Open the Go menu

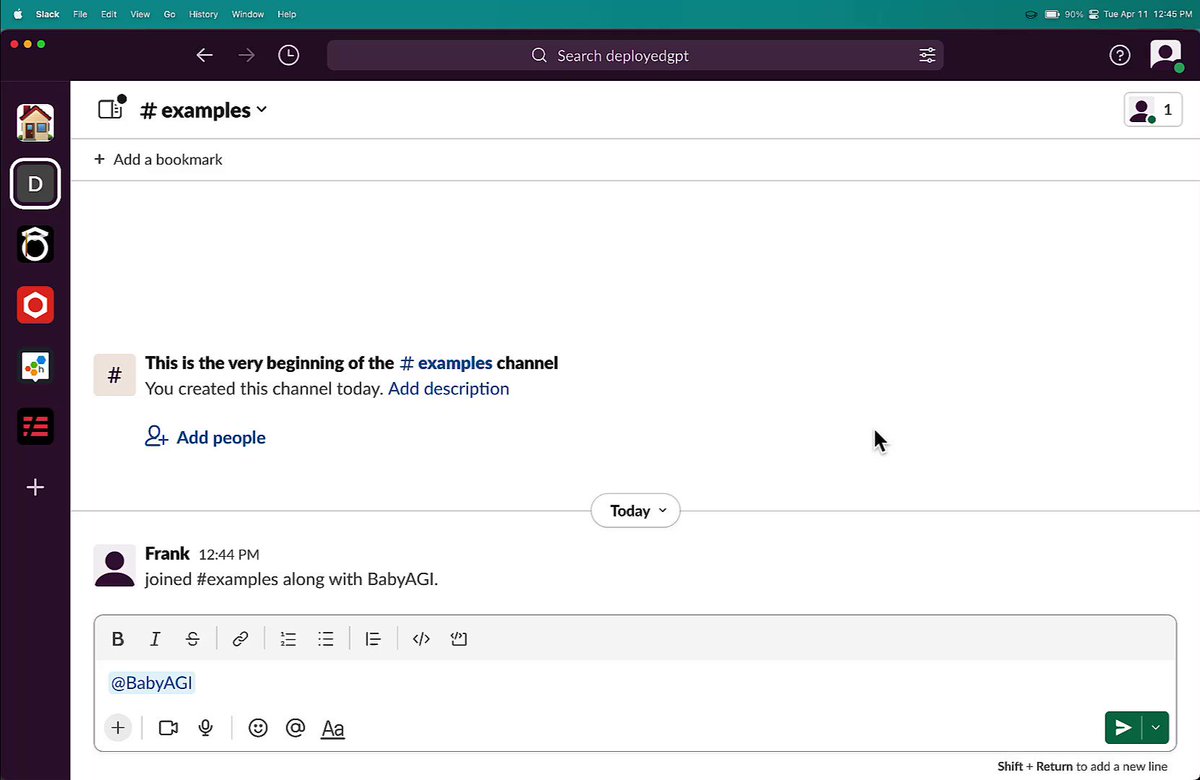pyautogui.click(x=169, y=15)
